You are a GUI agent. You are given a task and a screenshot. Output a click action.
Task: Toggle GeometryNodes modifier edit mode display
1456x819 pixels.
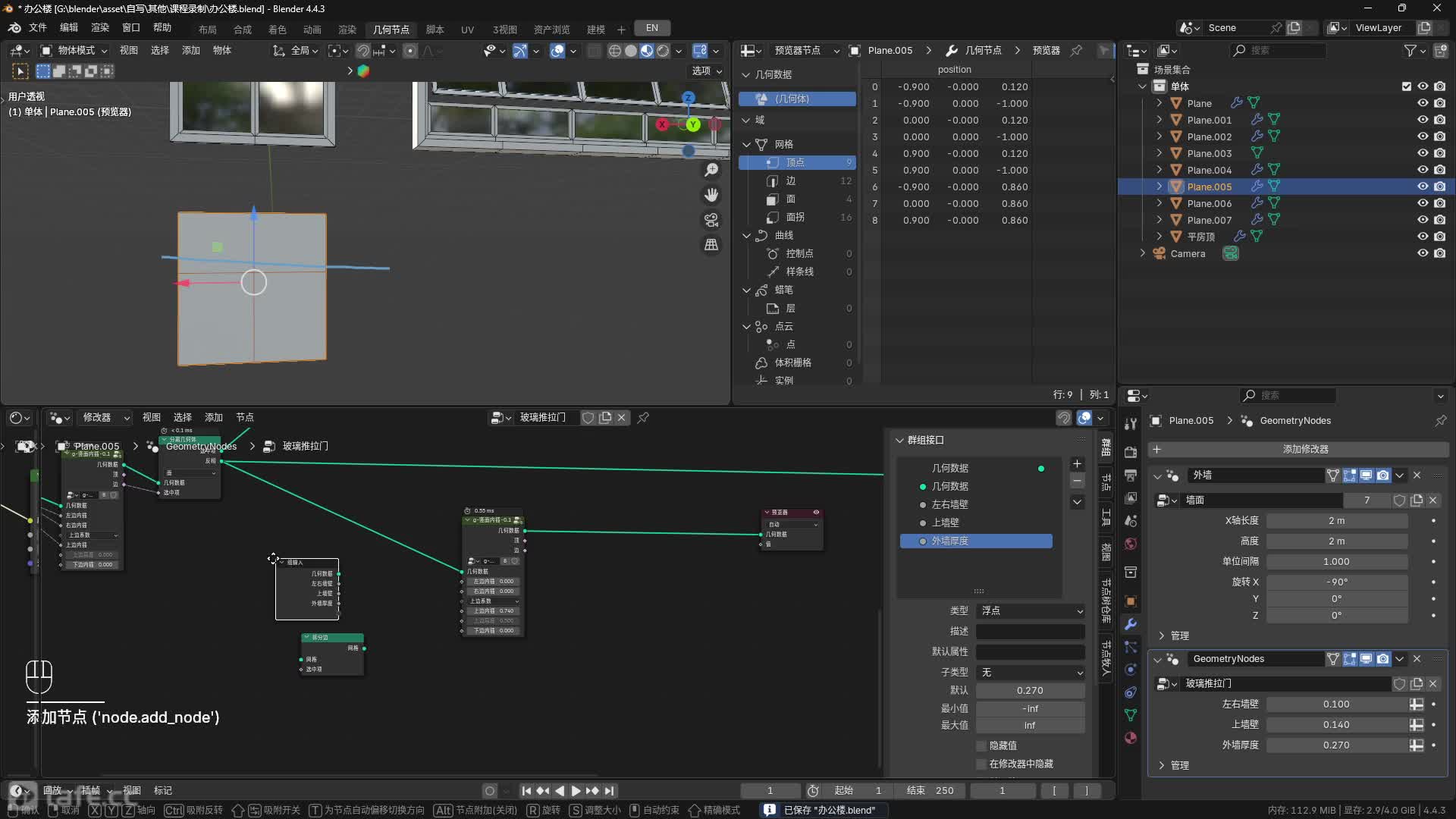(x=1349, y=659)
